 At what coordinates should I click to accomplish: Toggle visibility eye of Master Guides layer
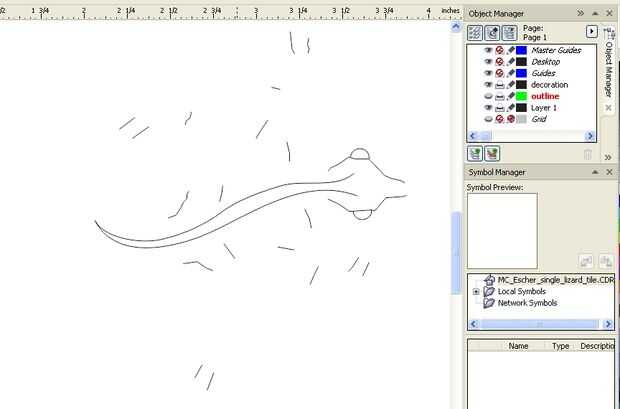pyautogui.click(x=488, y=50)
